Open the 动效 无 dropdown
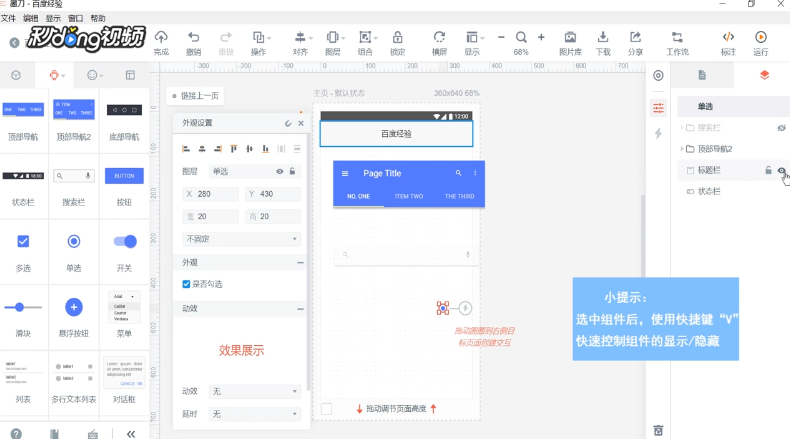Image resolution: width=790 pixels, height=439 pixels. (x=254, y=391)
